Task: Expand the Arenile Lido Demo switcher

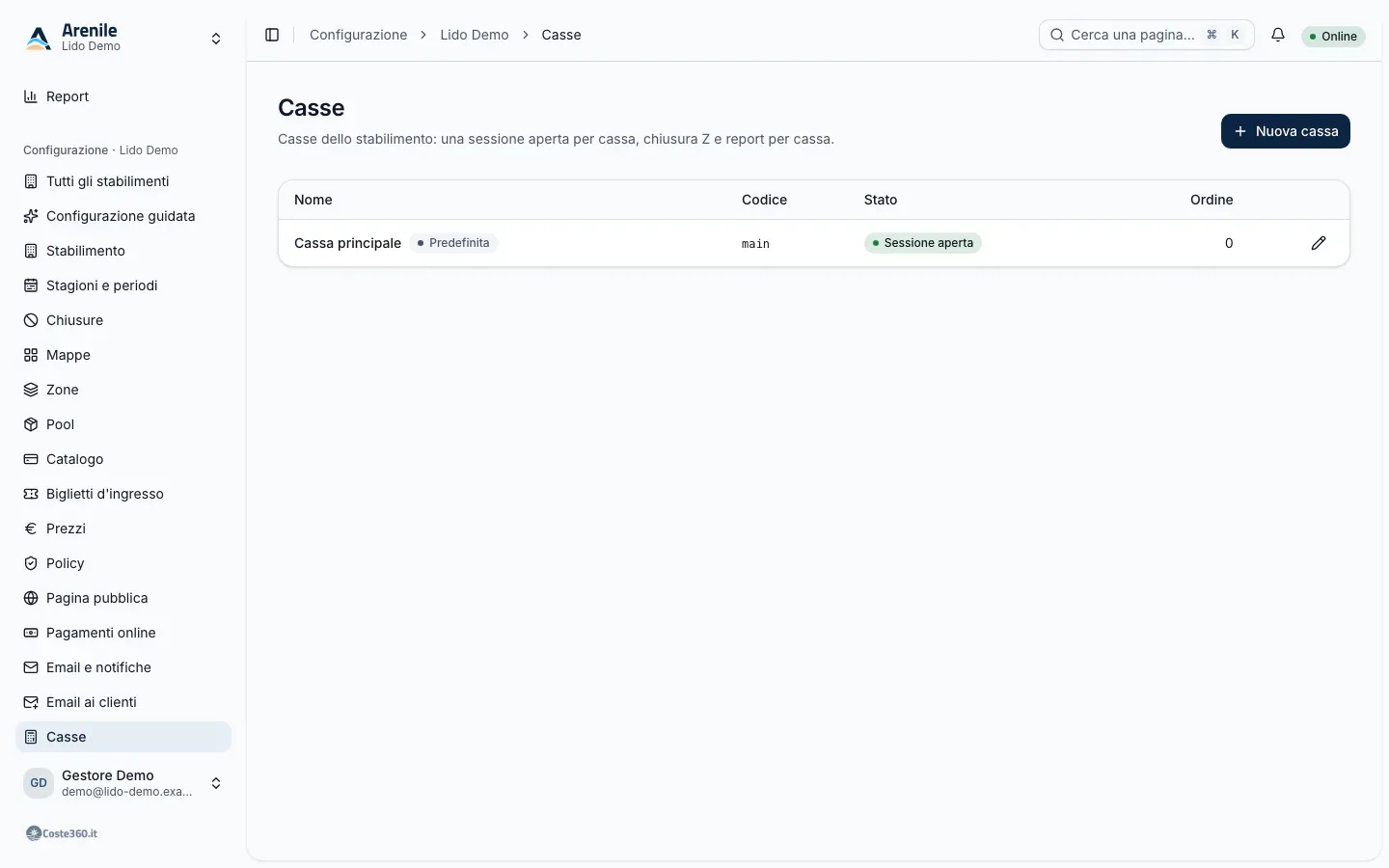Action: point(123,39)
